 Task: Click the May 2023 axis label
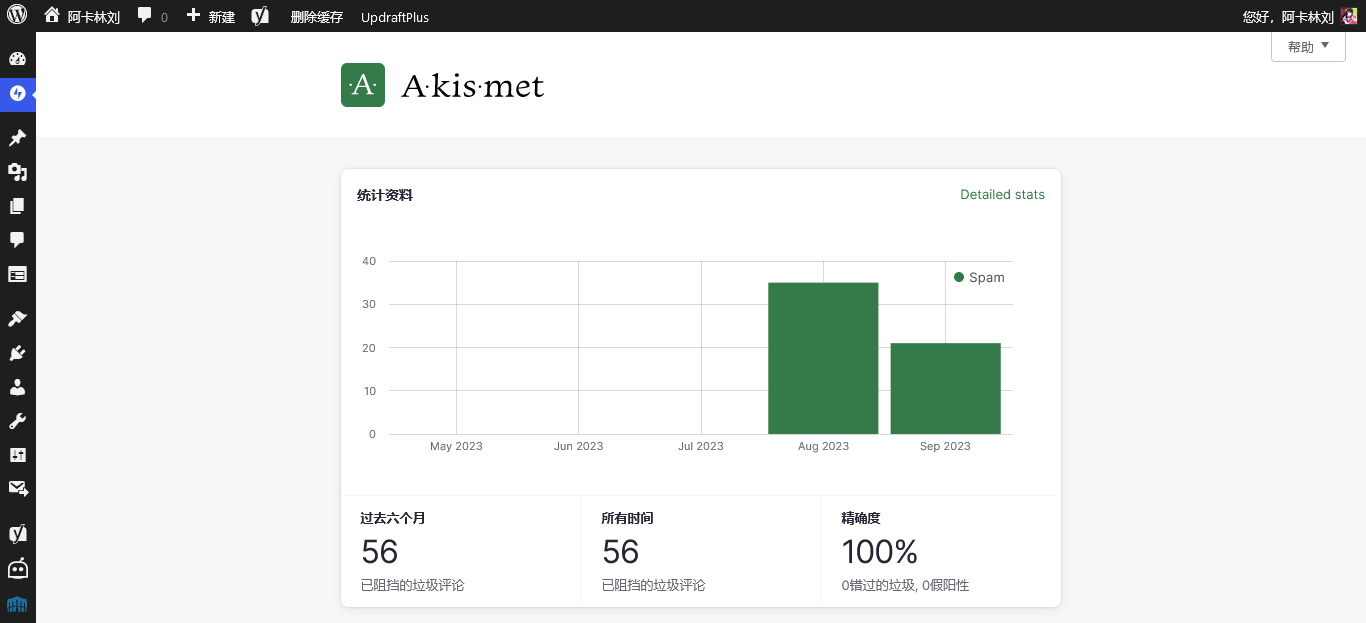coord(456,446)
